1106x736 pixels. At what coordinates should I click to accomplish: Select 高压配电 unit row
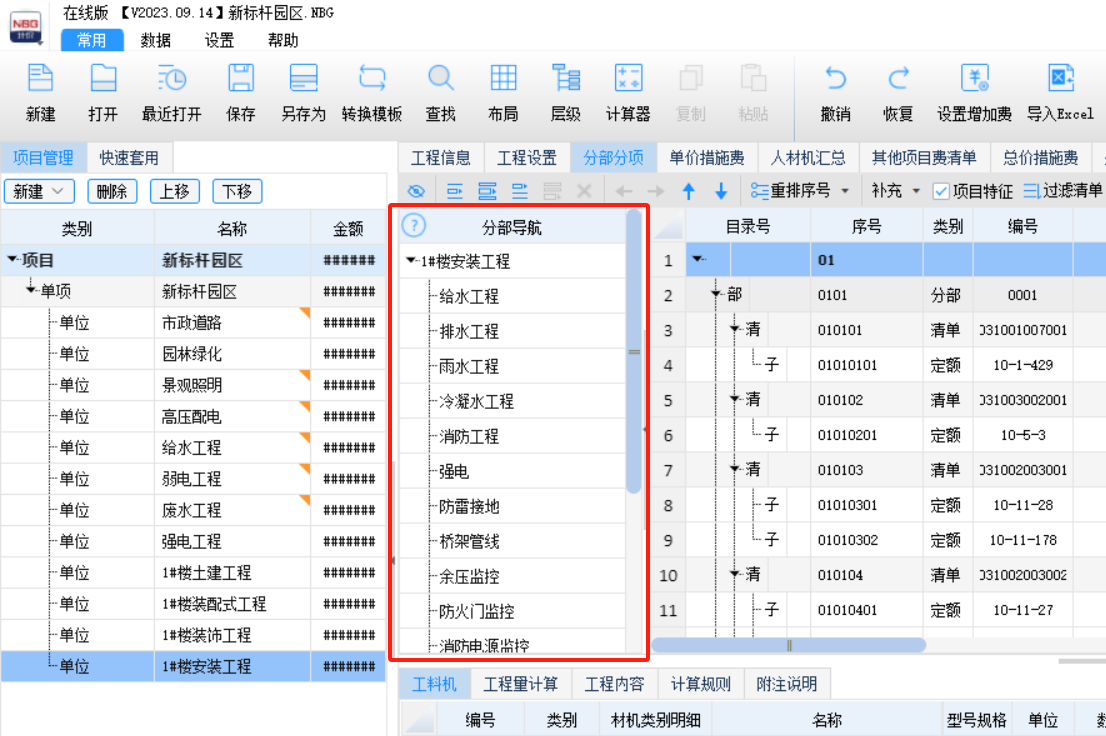(193, 416)
